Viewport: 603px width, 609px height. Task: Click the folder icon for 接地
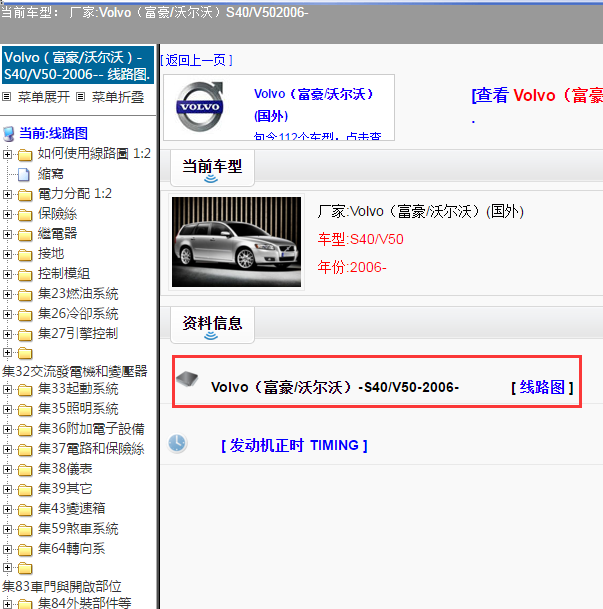[25, 255]
